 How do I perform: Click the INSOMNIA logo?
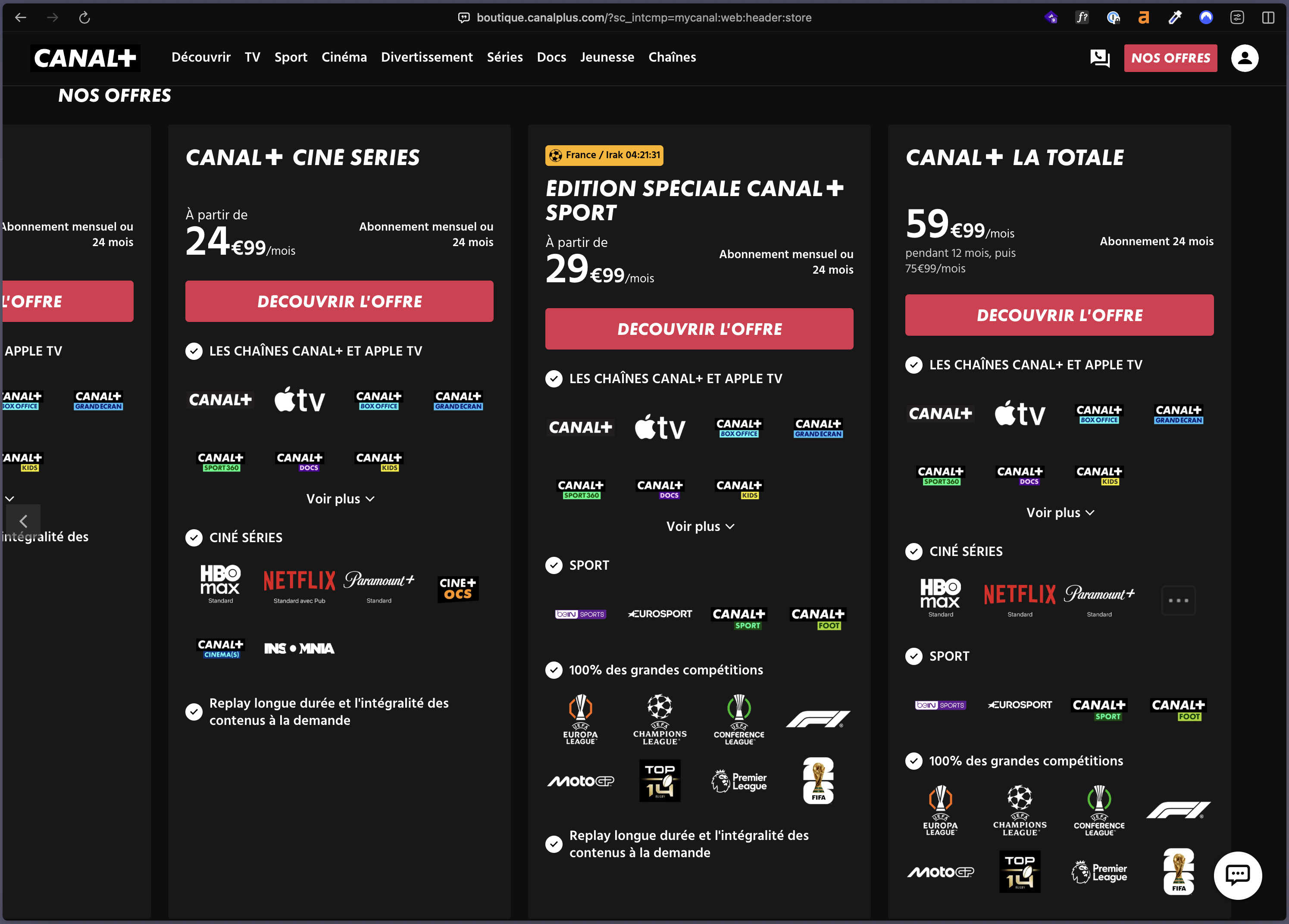300,648
